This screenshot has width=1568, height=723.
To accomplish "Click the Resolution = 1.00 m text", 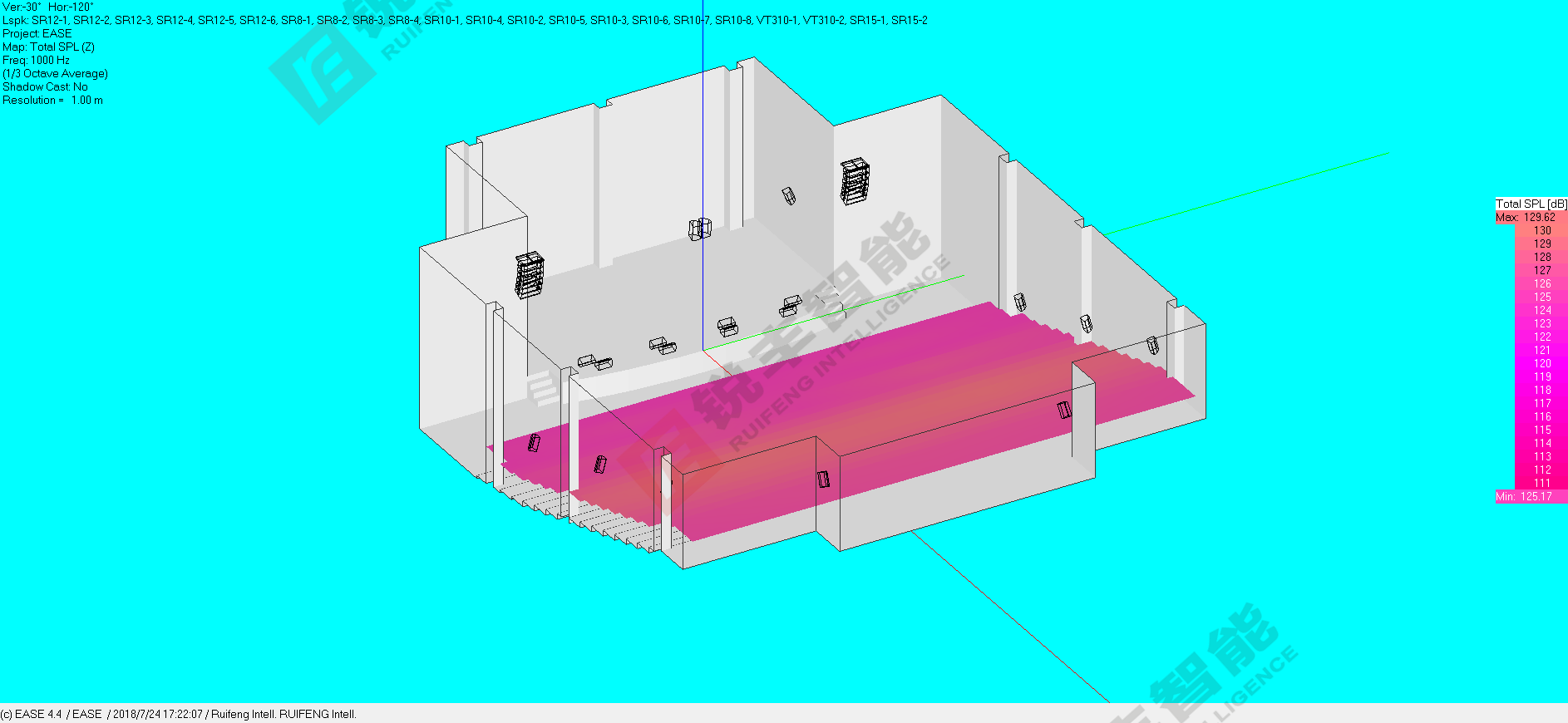I will (53, 100).
